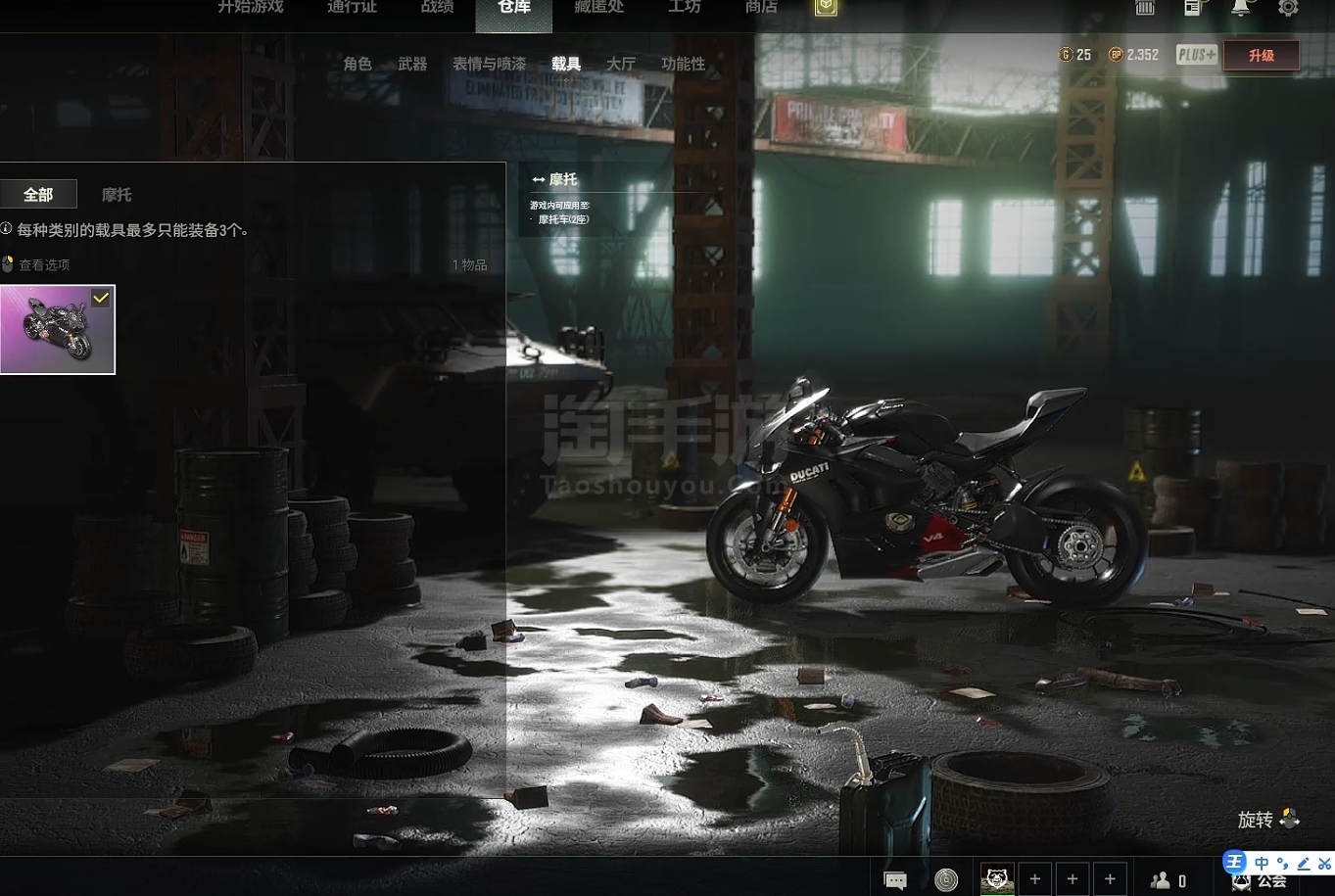Click the yellow cube icon in top navigation
The image size is (1335, 896).
pos(826,8)
